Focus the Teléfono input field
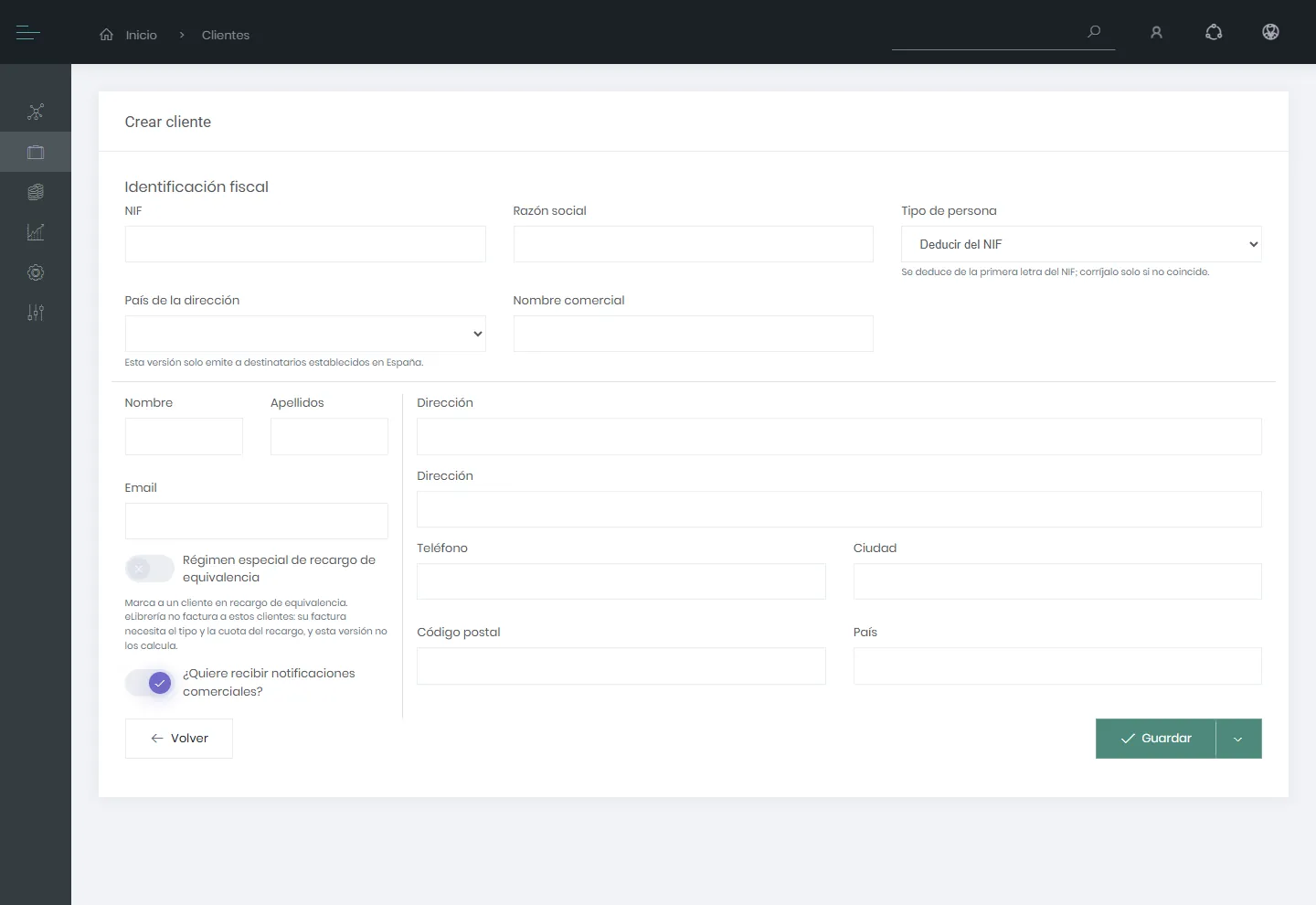The image size is (1316, 905). (621, 581)
